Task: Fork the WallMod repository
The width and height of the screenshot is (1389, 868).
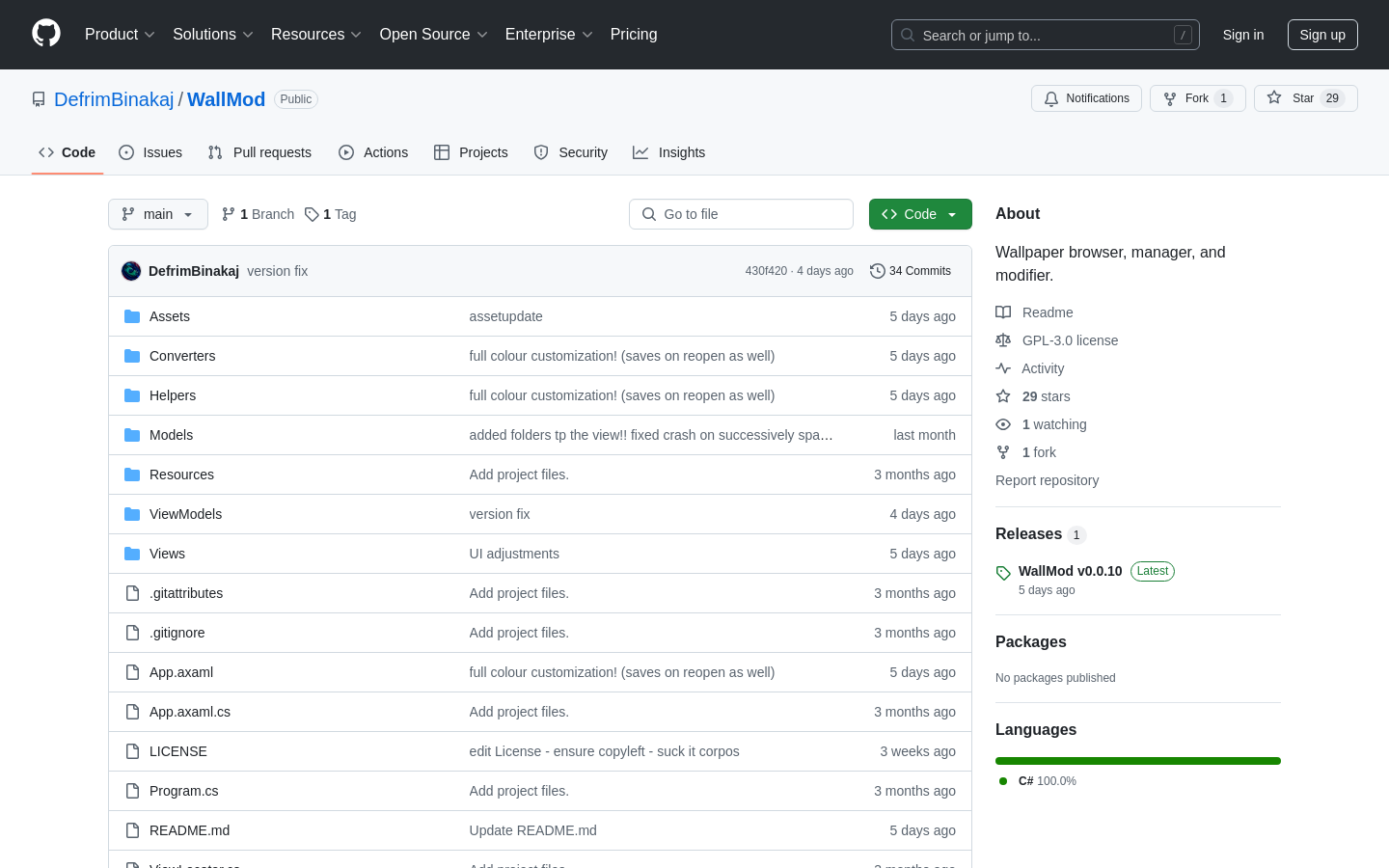Action: [1197, 98]
